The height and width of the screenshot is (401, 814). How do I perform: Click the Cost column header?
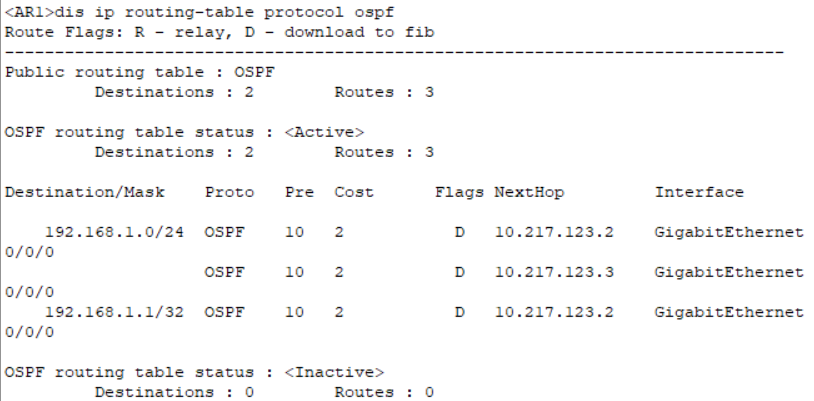click(354, 192)
